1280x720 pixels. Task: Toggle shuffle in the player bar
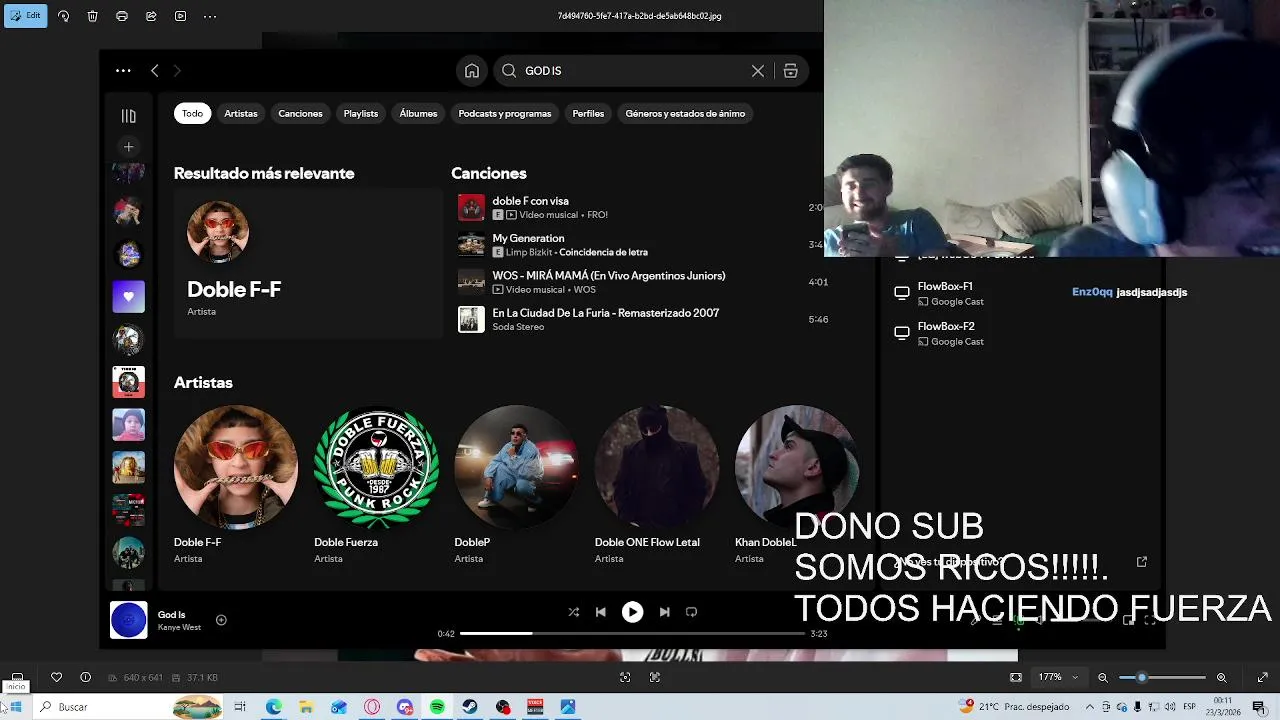click(x=574, y=612)
